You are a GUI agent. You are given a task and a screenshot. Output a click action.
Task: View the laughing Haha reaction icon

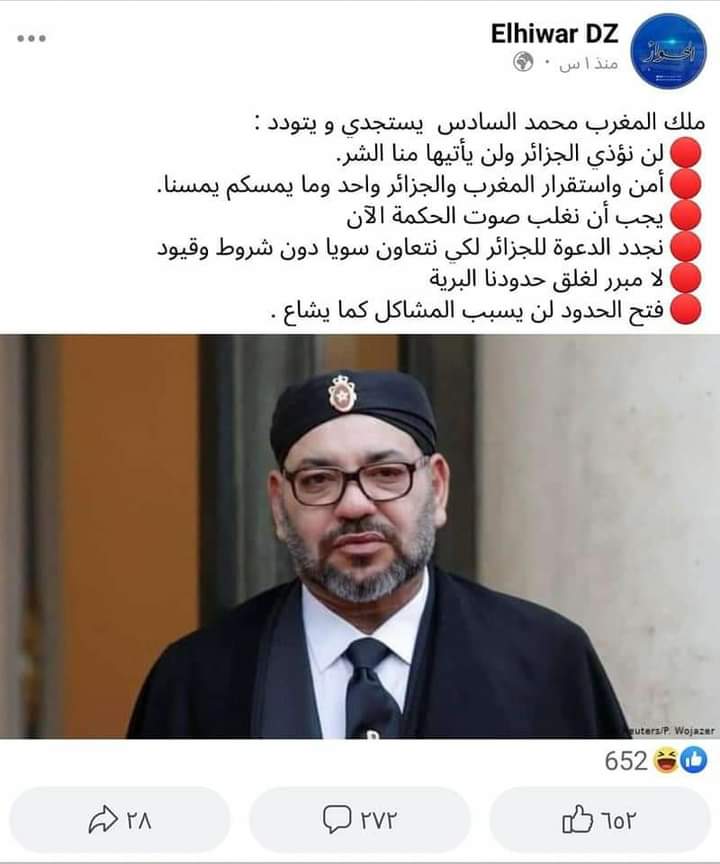tap(667, 760)
